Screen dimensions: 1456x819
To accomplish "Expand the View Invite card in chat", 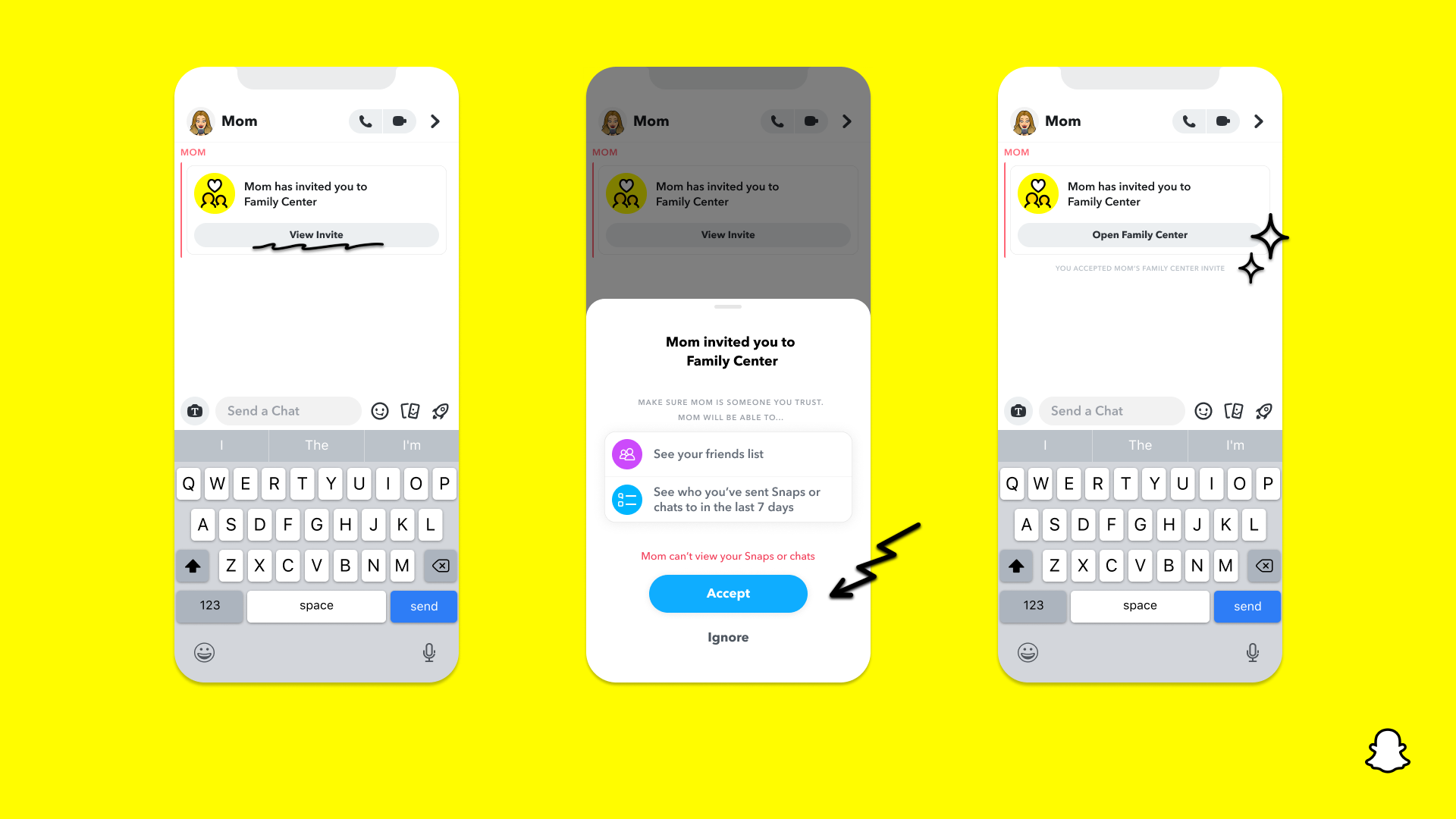I will (x=316, y=234).
